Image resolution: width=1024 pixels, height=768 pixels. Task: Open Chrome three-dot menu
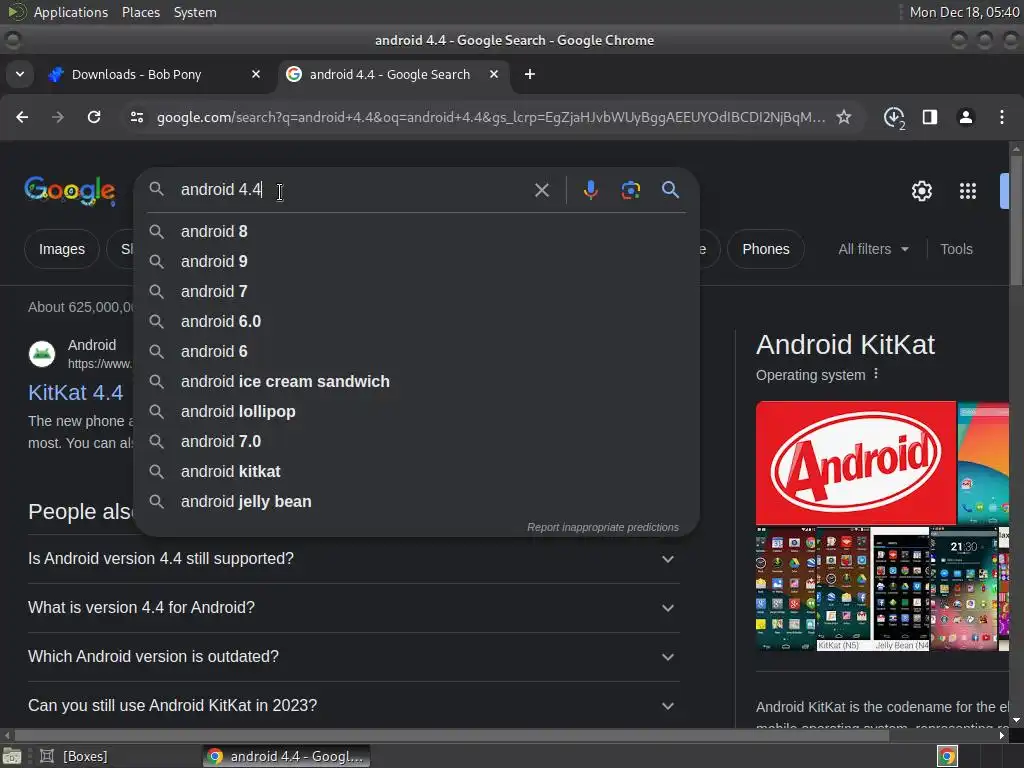click(x=1002, y=117)
